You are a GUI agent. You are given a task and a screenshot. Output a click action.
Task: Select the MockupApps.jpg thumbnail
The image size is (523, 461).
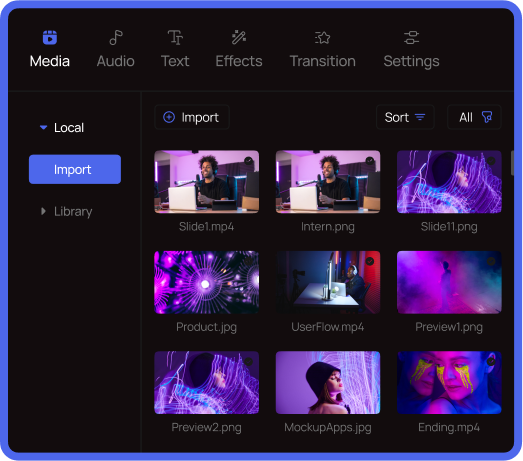(328, 383)
